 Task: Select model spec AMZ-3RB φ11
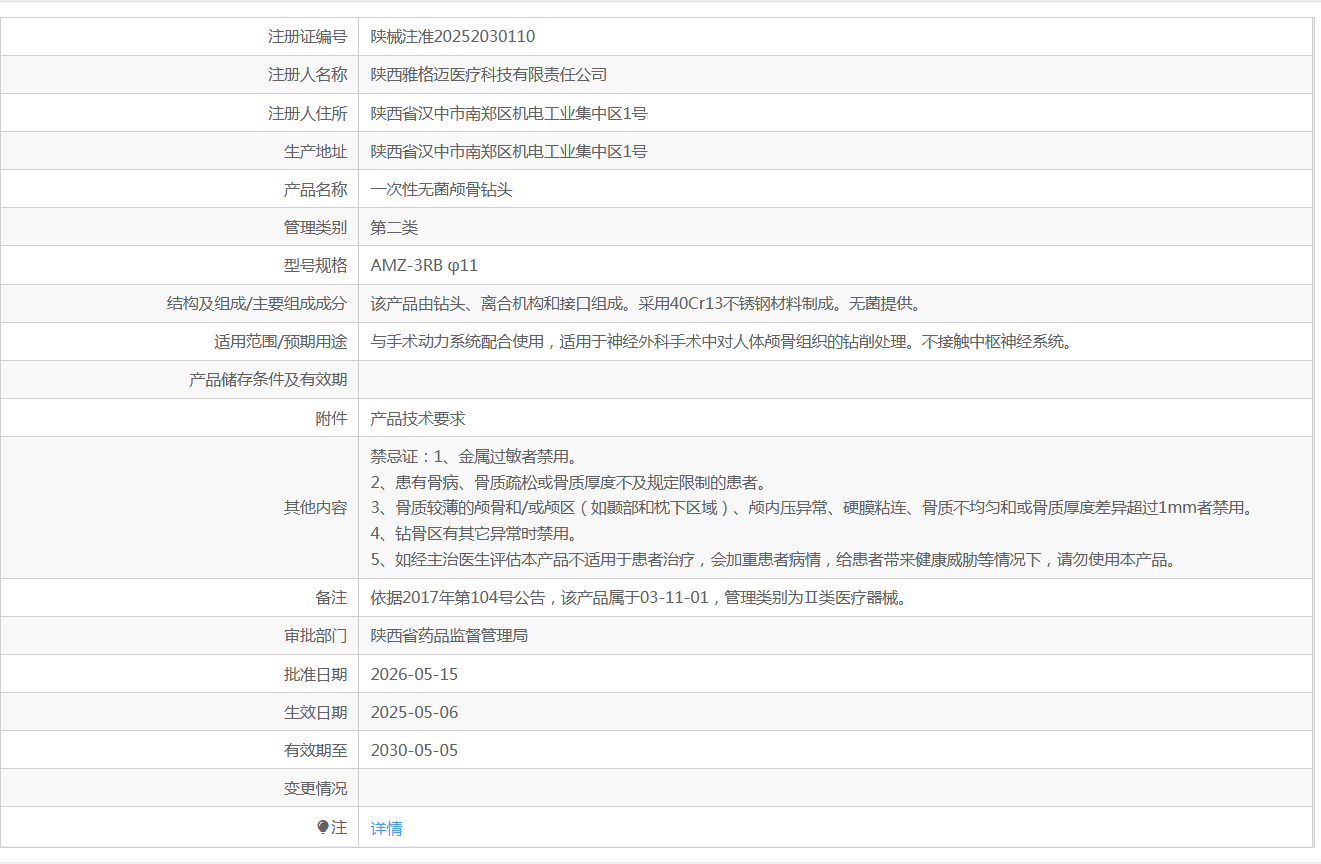[424, 265]
